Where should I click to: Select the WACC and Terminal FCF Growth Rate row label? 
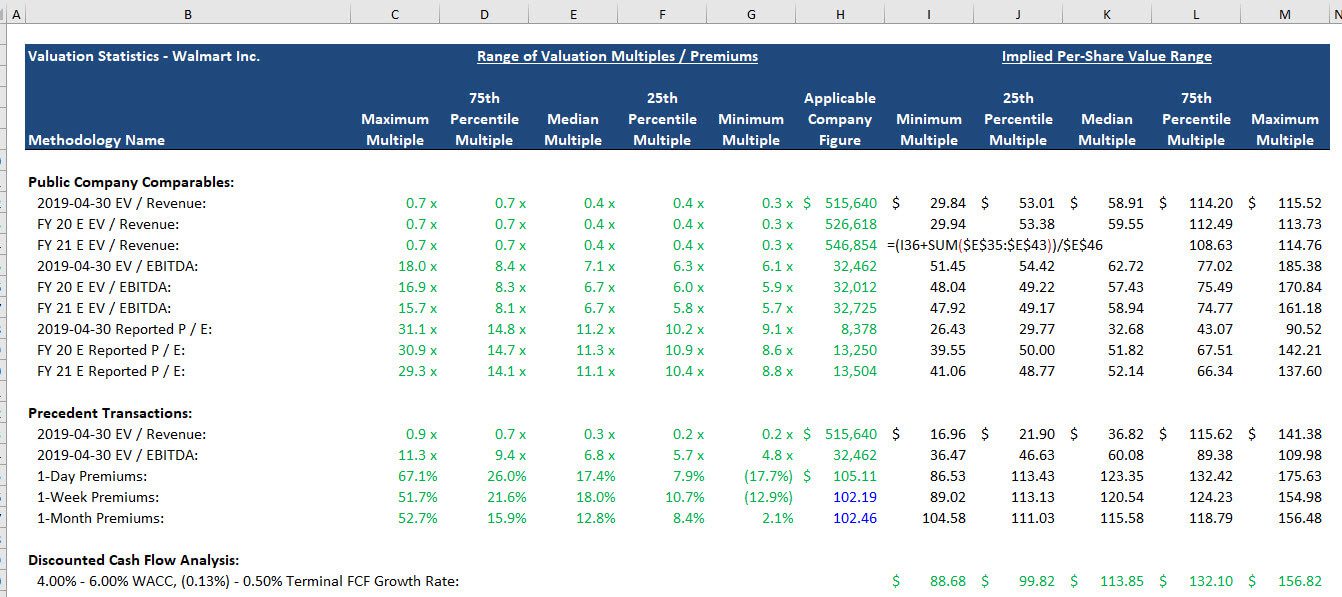point(248,581)
